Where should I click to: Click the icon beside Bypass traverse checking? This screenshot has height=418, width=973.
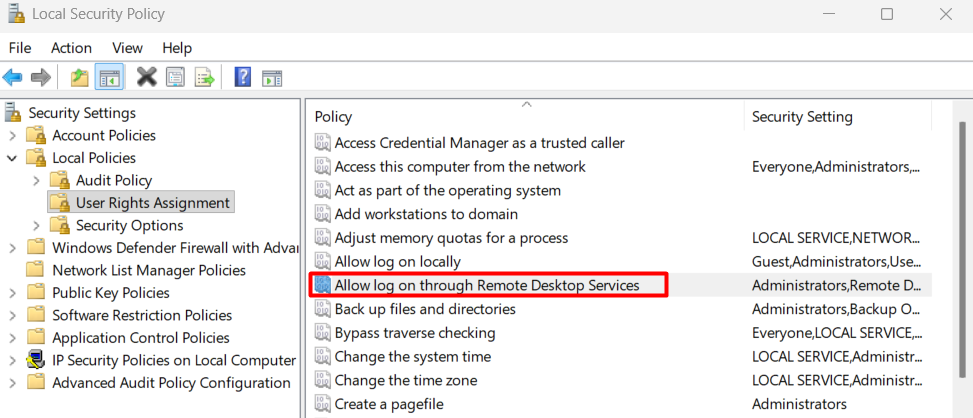tap(322, 332)
